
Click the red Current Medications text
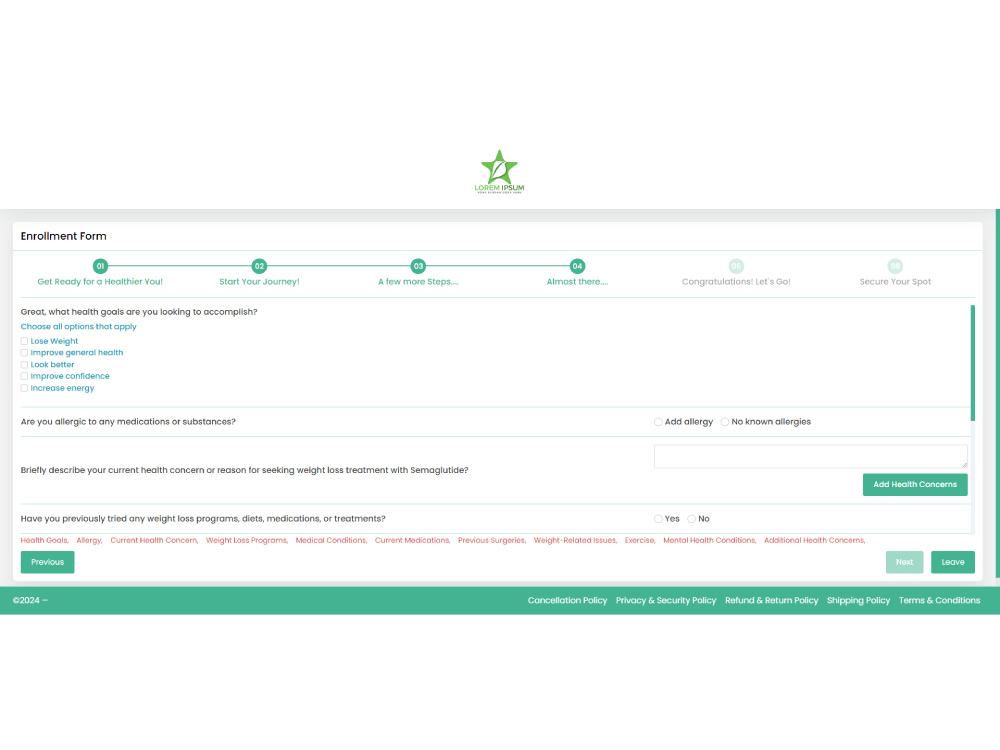(412, 540)
